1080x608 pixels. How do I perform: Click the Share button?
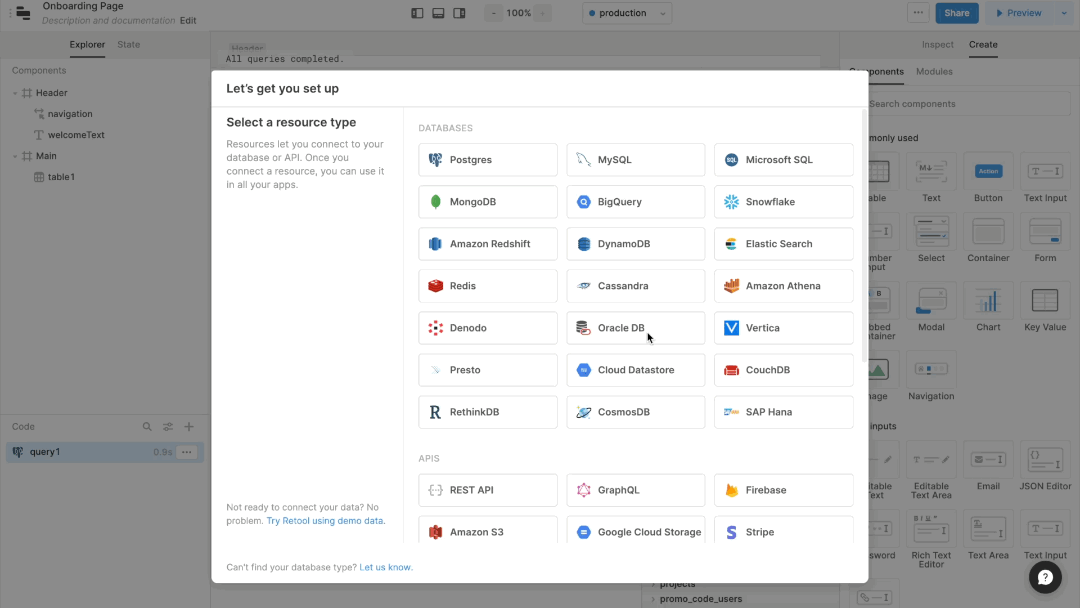pyautogui.click(x=956, y=13)
